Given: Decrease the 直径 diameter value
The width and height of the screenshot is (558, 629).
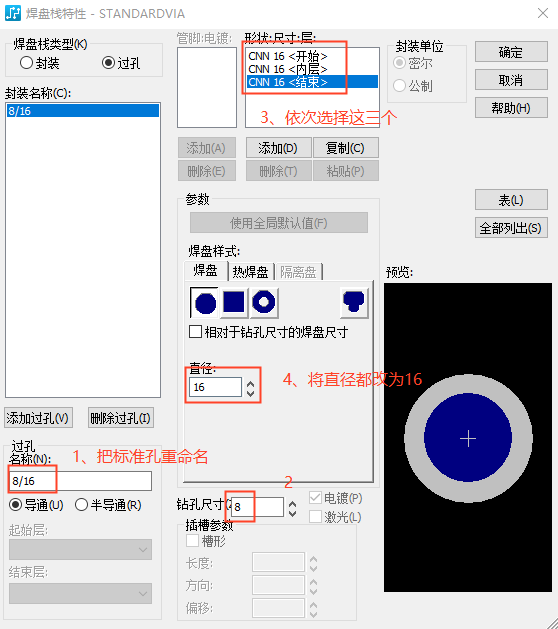Looking at the screenshot, I should point(251,392).
